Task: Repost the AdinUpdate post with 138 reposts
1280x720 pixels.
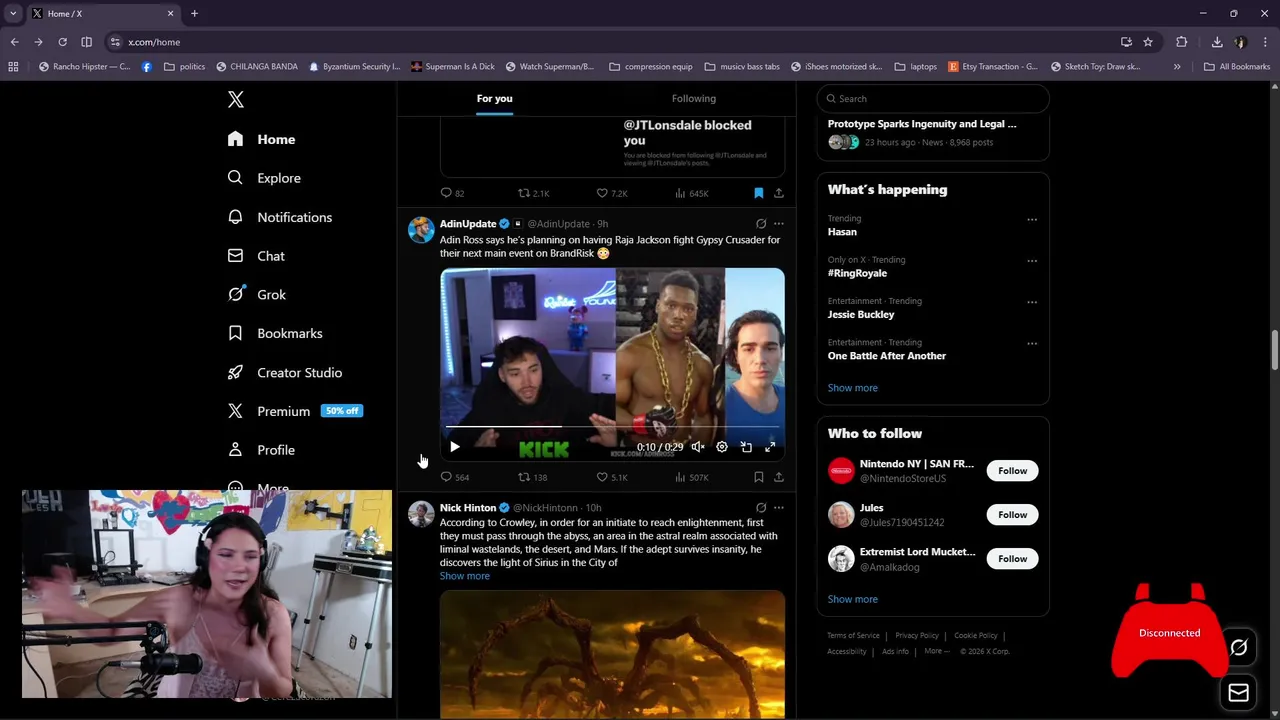Action: pyautogui.click(x=532, y=477)
